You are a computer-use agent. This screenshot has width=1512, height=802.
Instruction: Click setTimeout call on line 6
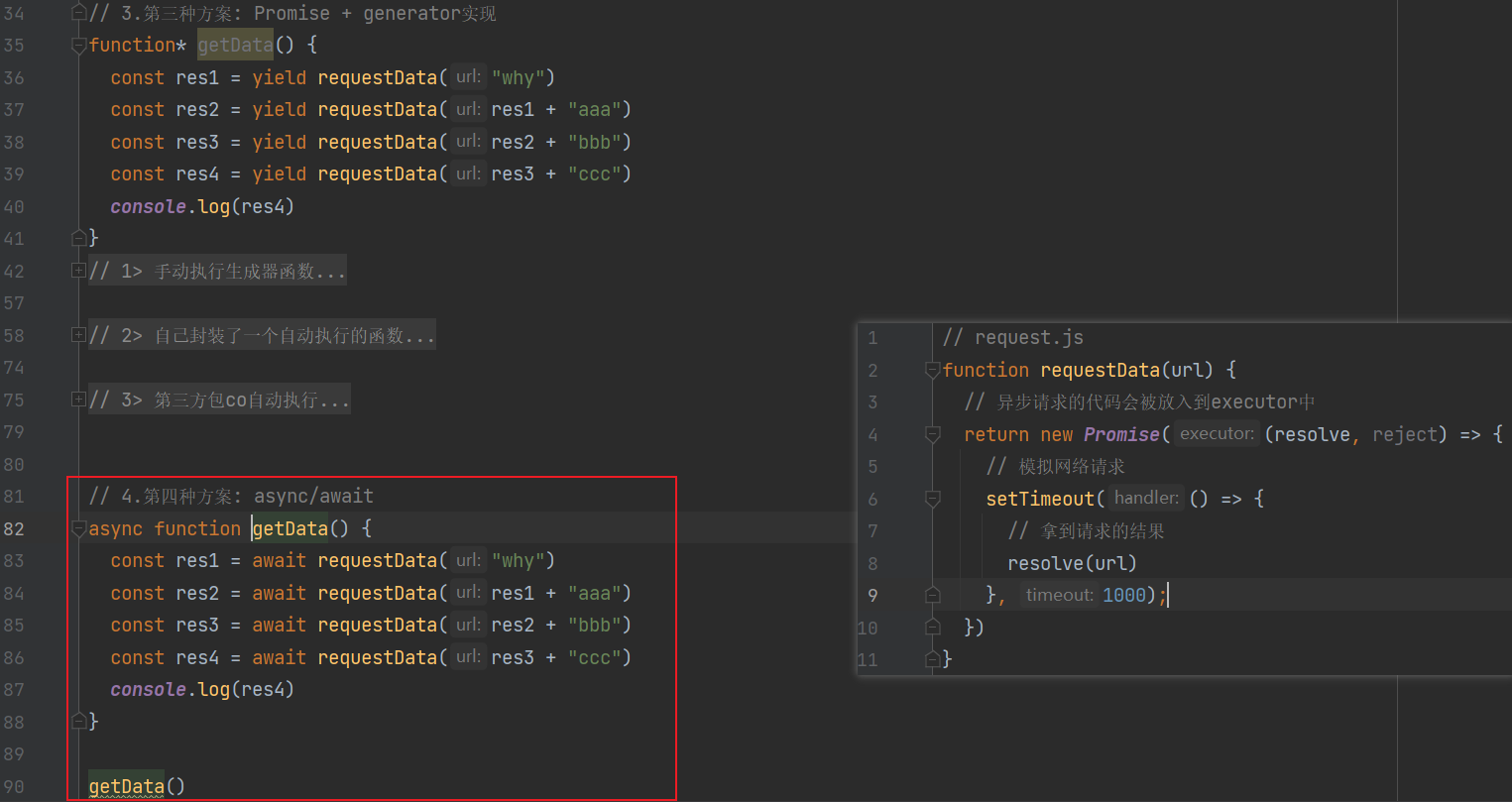[x=1040, y=499]
